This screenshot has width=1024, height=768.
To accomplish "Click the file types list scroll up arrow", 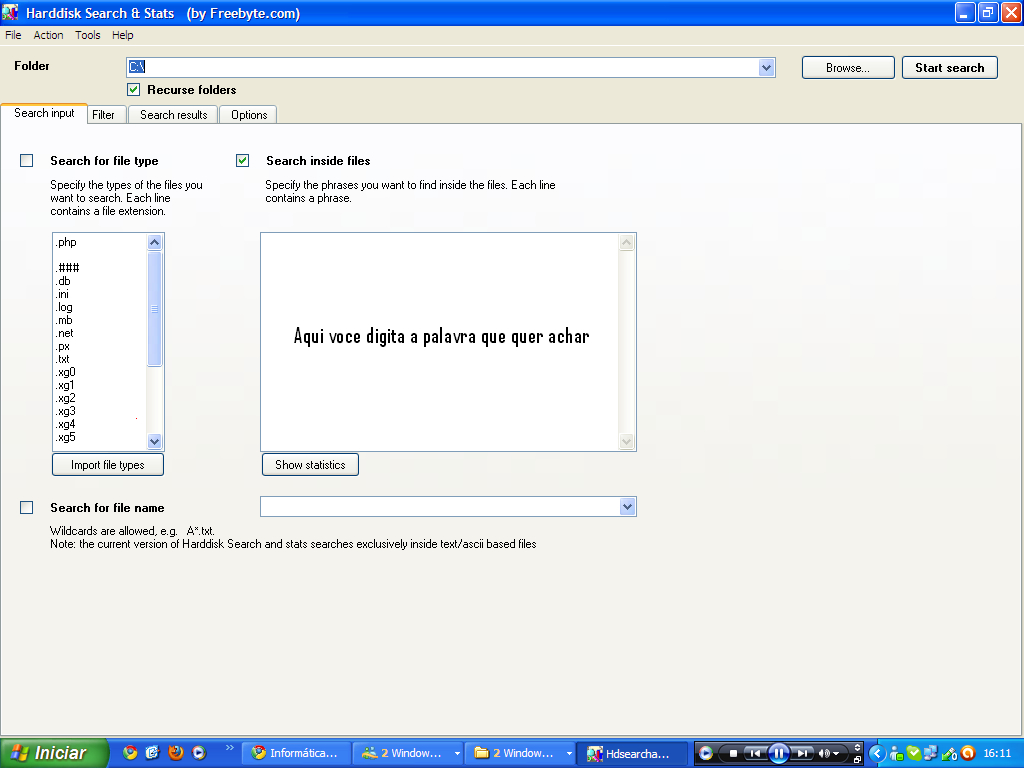I will coord(155,242).
